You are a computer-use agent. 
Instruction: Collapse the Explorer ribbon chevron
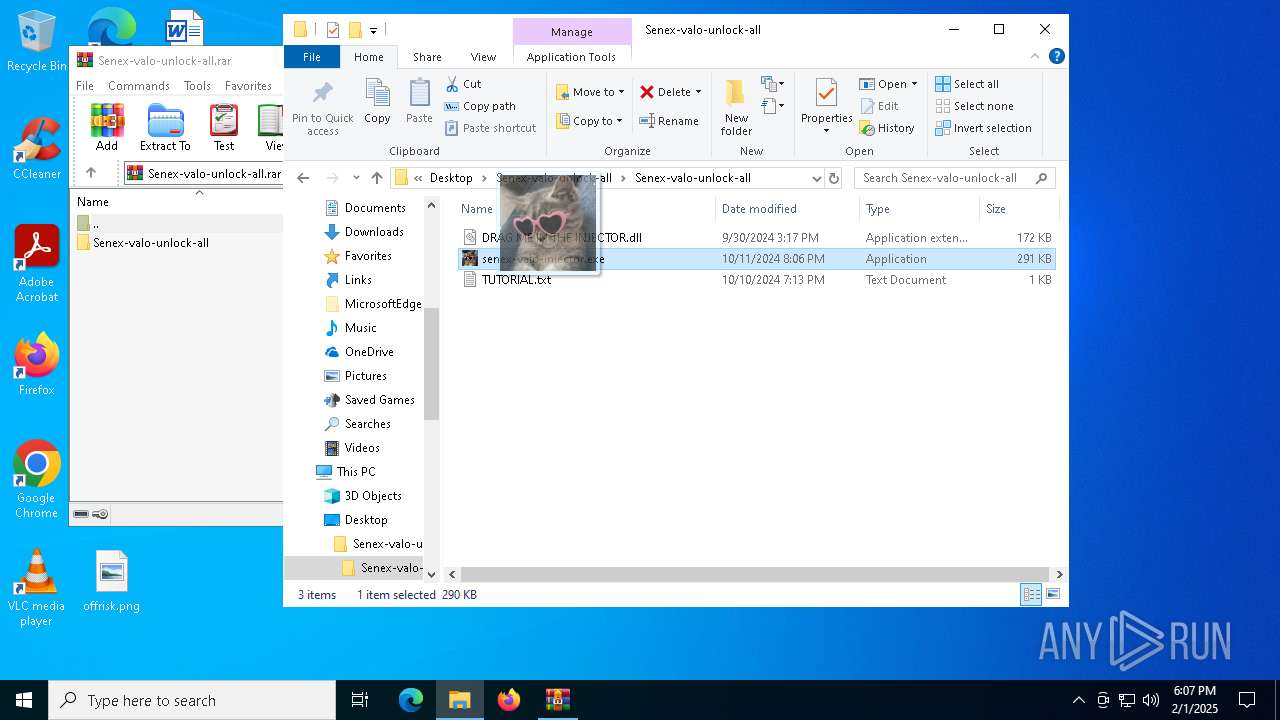(x=1036, y=57)
